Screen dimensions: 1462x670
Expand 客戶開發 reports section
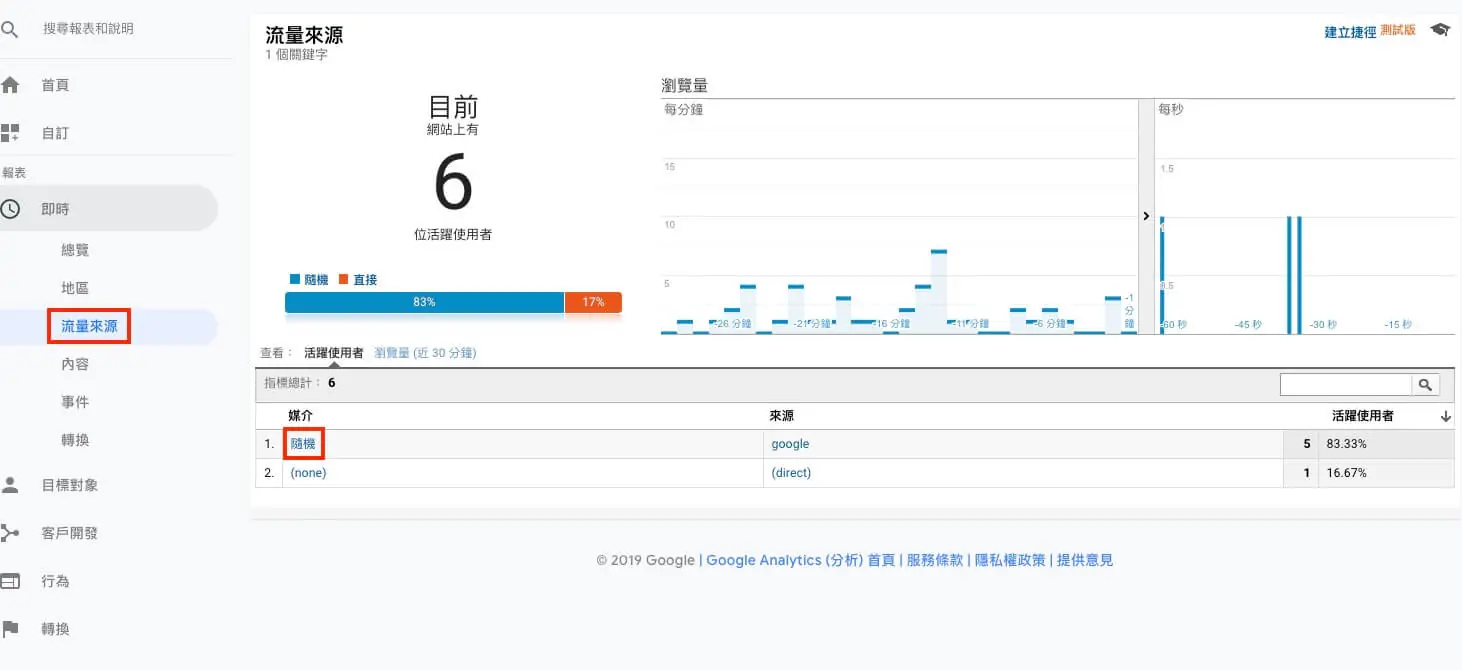[69, 533]
